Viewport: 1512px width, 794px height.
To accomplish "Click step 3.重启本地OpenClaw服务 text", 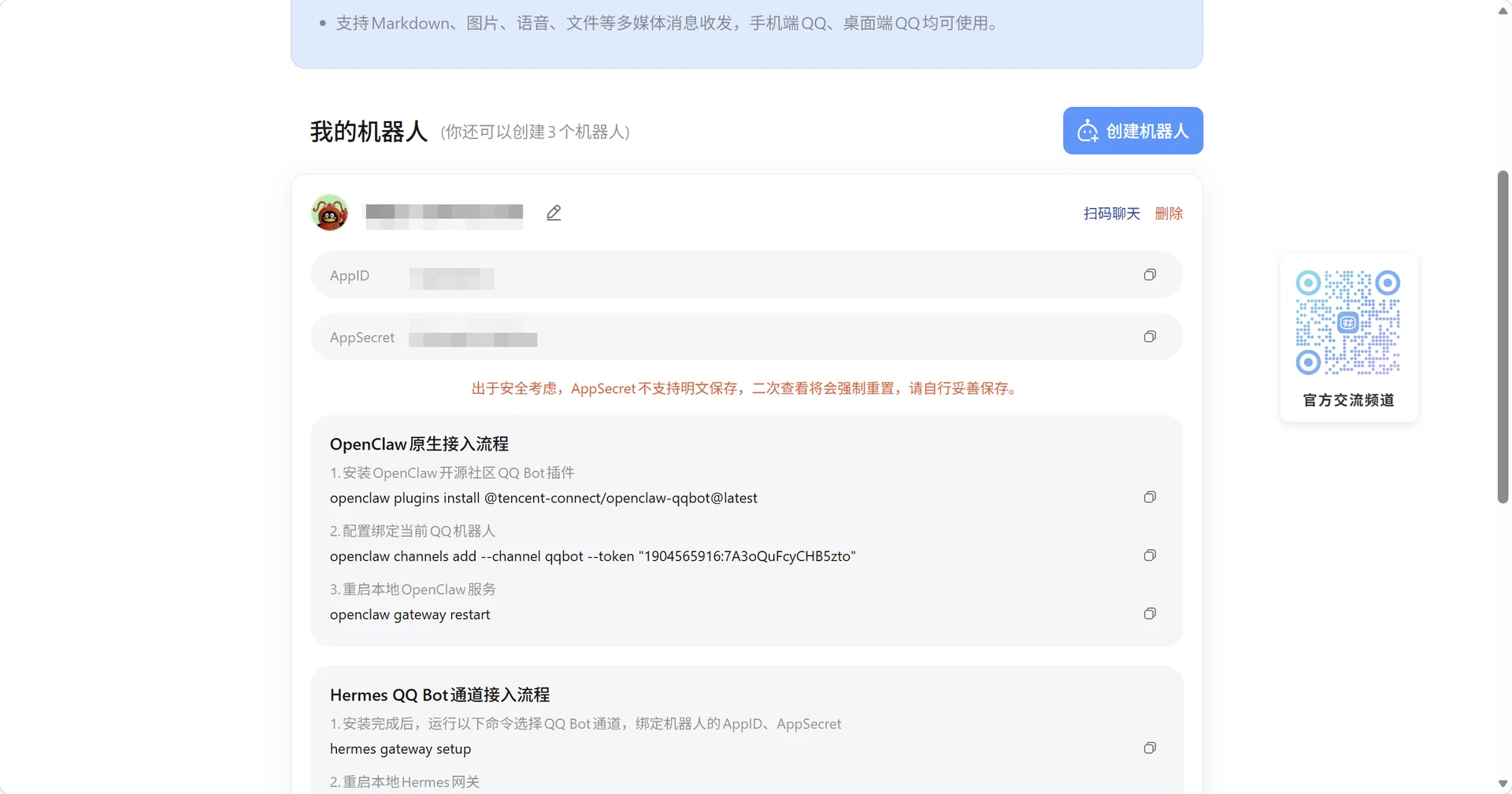I will pos(413,589).
